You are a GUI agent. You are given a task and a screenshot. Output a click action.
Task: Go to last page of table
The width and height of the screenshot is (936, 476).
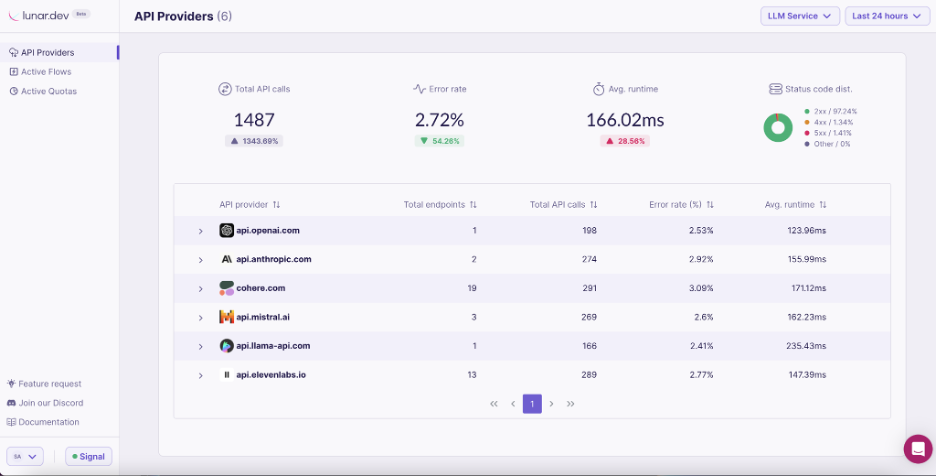pyautogui.click(x=570, y=404)
